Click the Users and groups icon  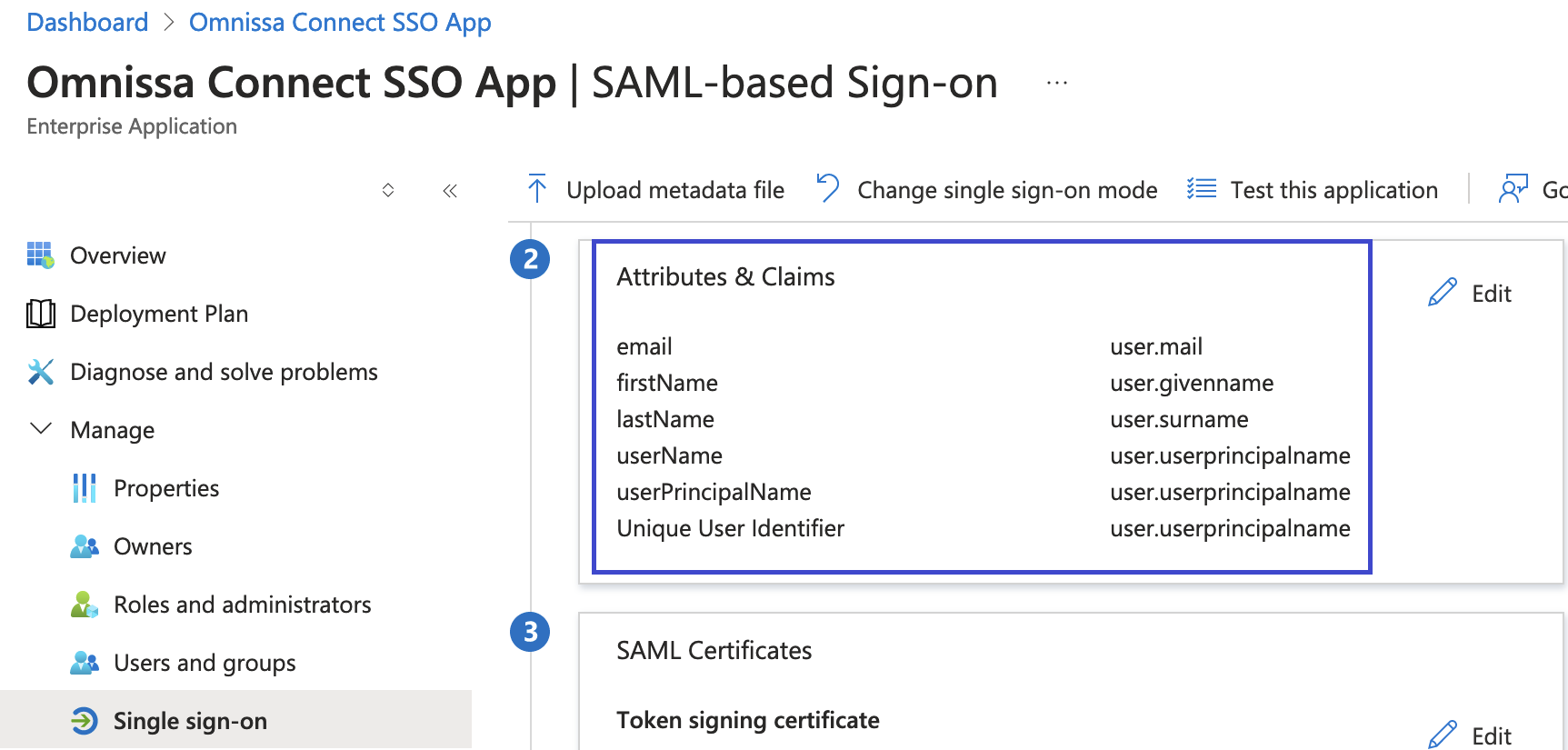[x=85, y=663]
